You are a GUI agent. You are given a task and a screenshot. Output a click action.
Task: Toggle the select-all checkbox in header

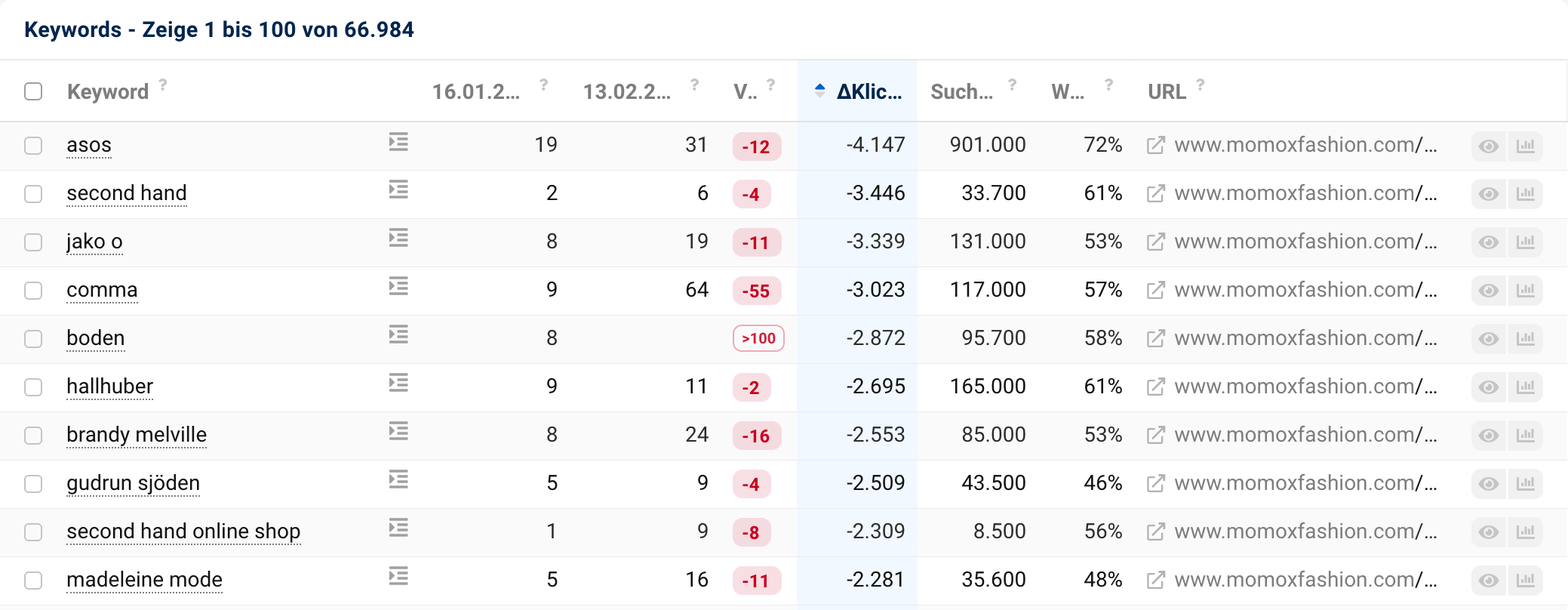pos(33,91)
